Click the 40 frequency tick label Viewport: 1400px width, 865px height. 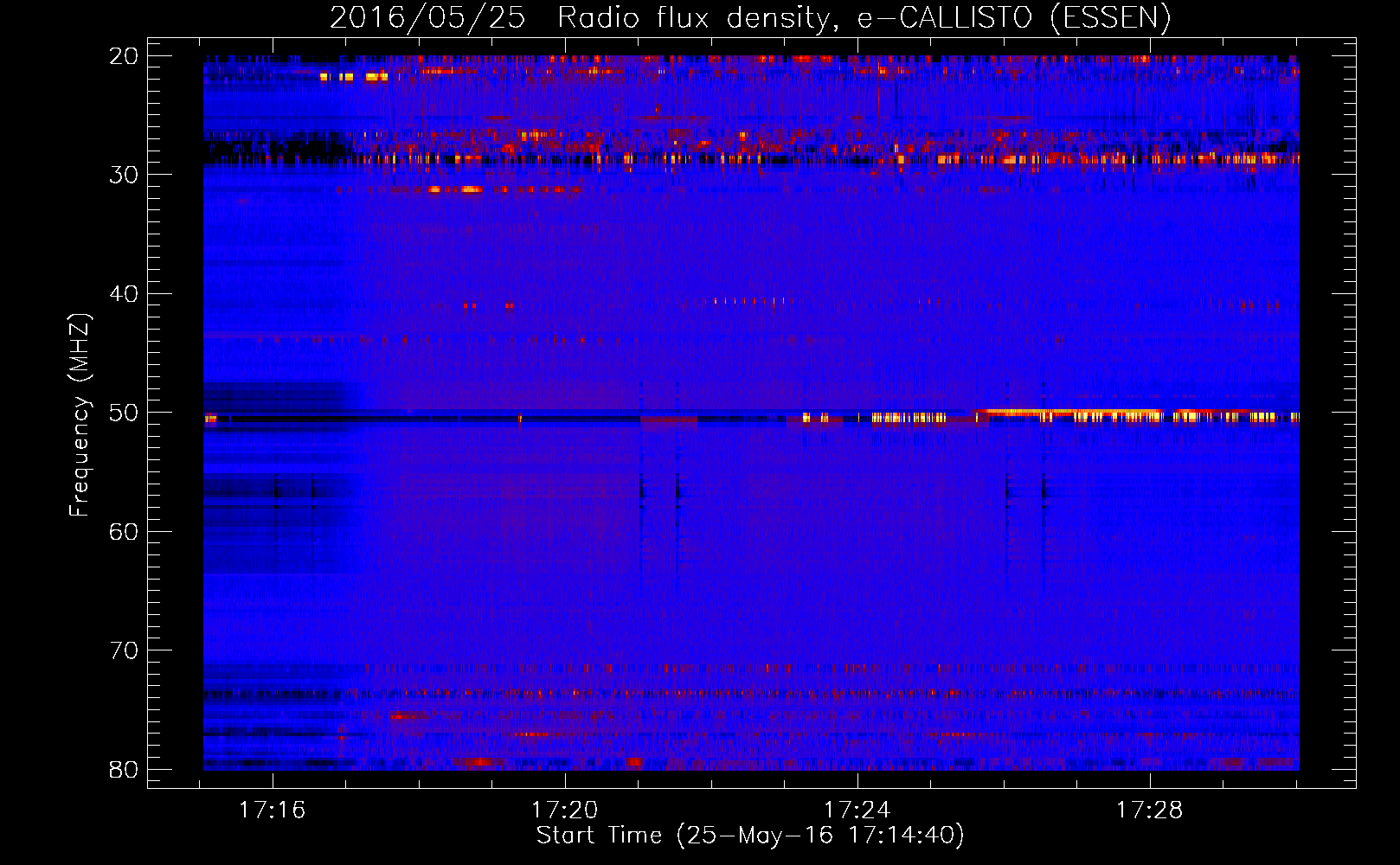[124, 294]
